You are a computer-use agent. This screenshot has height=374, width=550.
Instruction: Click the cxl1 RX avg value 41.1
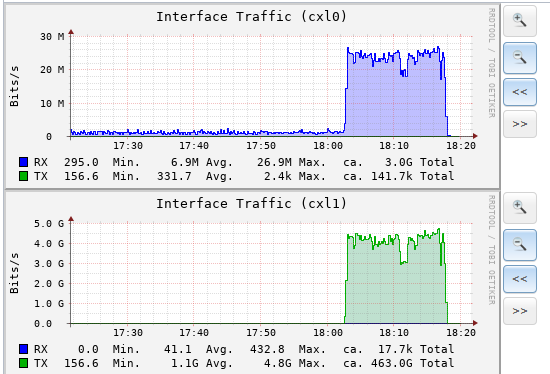177,349
